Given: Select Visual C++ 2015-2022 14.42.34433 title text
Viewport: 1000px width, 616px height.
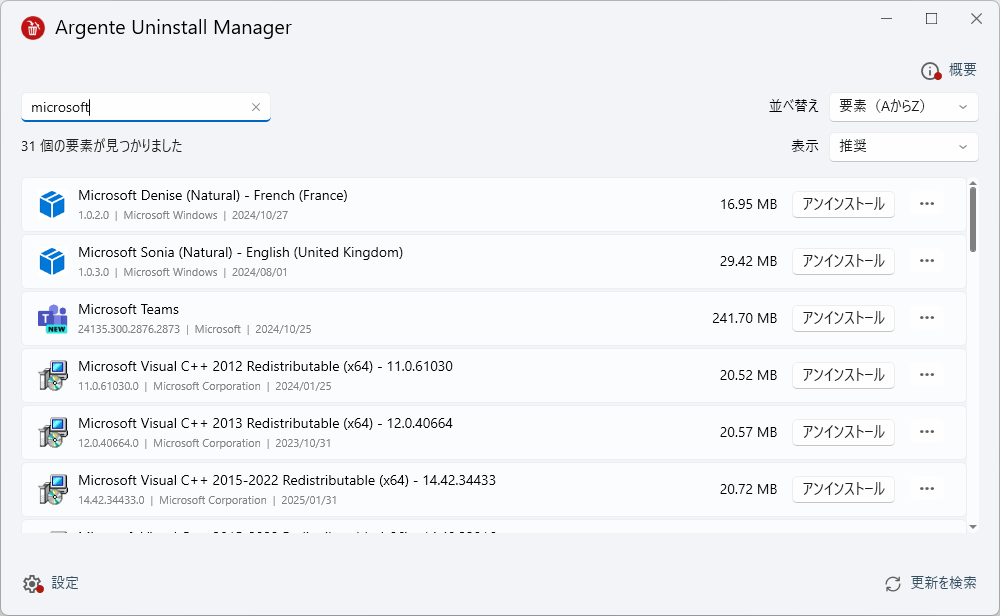Looking at the screenshot, I should point(287,480).
